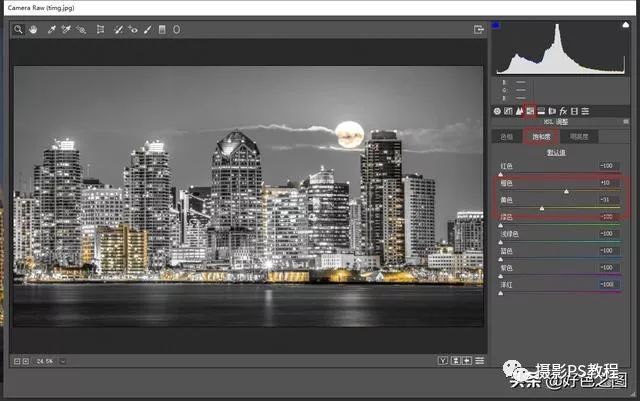Open the Graduated Filter tool
The height and width of the screenshot is (401, 640).
point(163,30)
